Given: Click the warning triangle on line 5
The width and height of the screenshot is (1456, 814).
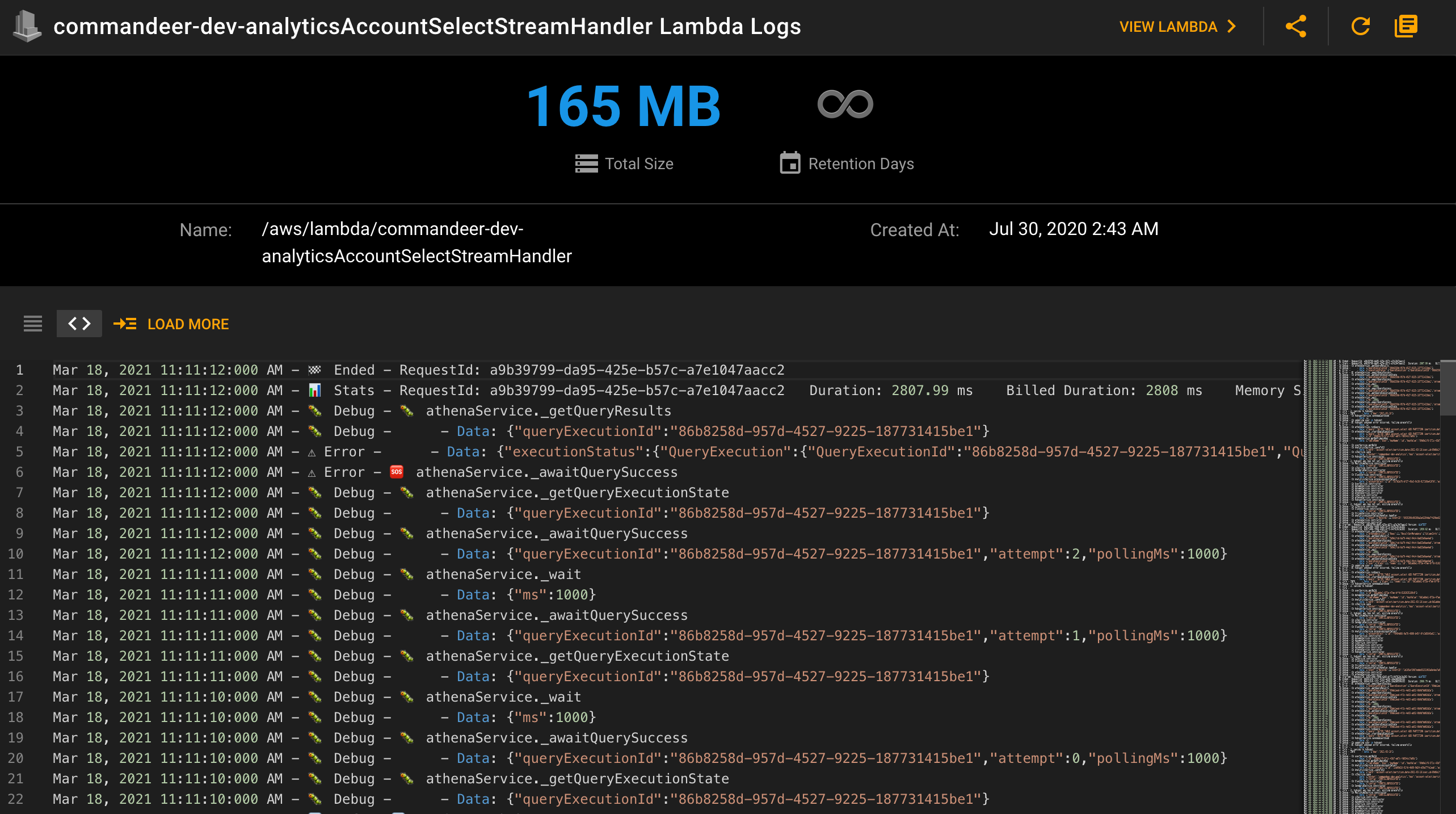Looking at the screenshot, I should click(x=312, y=452).
